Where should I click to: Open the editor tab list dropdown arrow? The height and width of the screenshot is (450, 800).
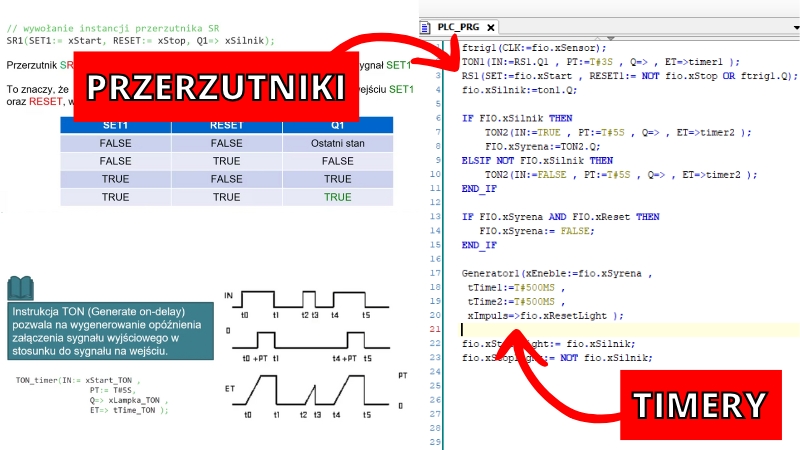(796, 28)
